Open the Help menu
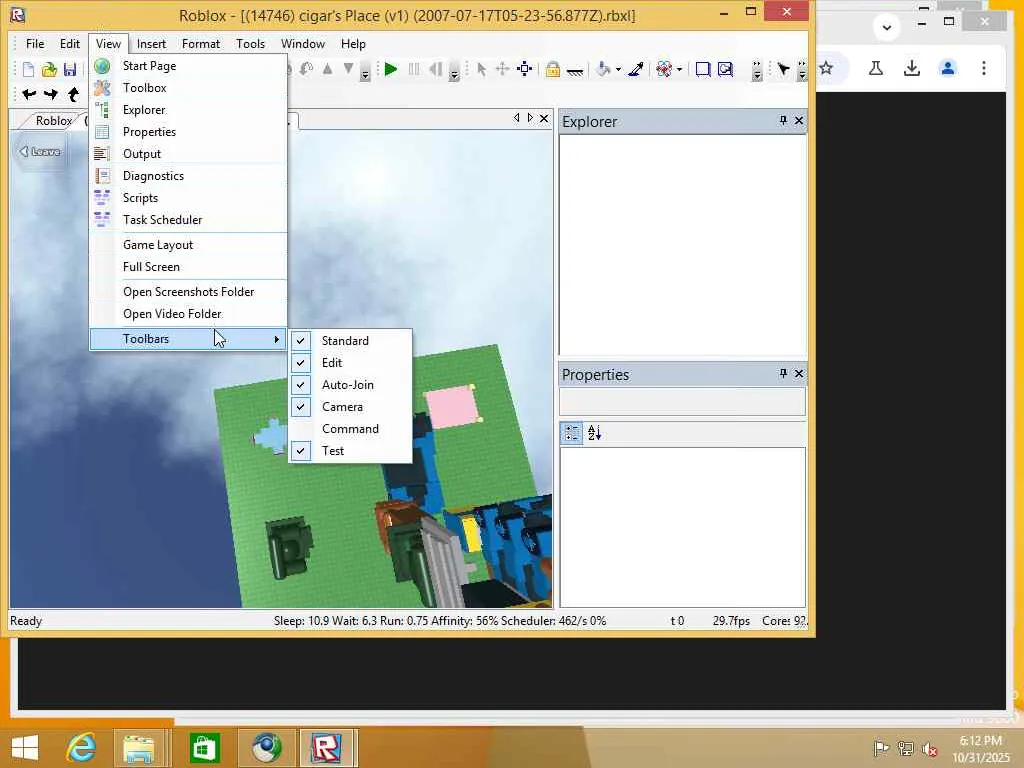The width and height of the screenshot is (1024, 768). click(353, 44)
